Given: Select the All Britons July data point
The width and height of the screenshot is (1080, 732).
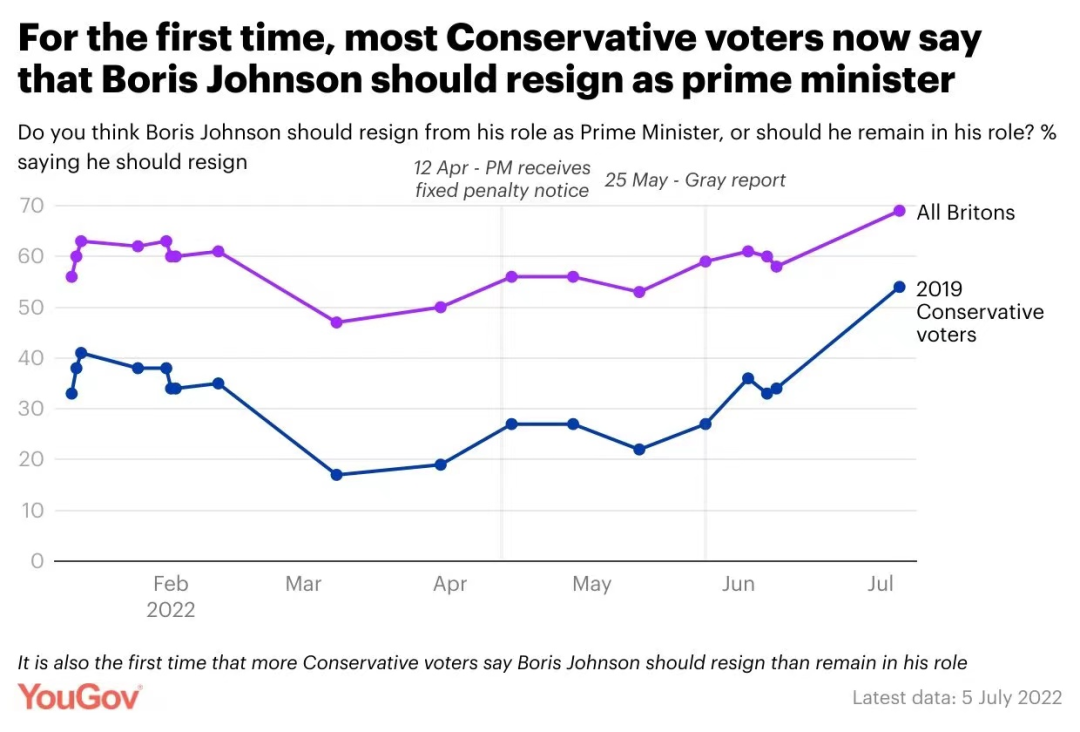Looking at the screenshot, I should click(899, 211).
